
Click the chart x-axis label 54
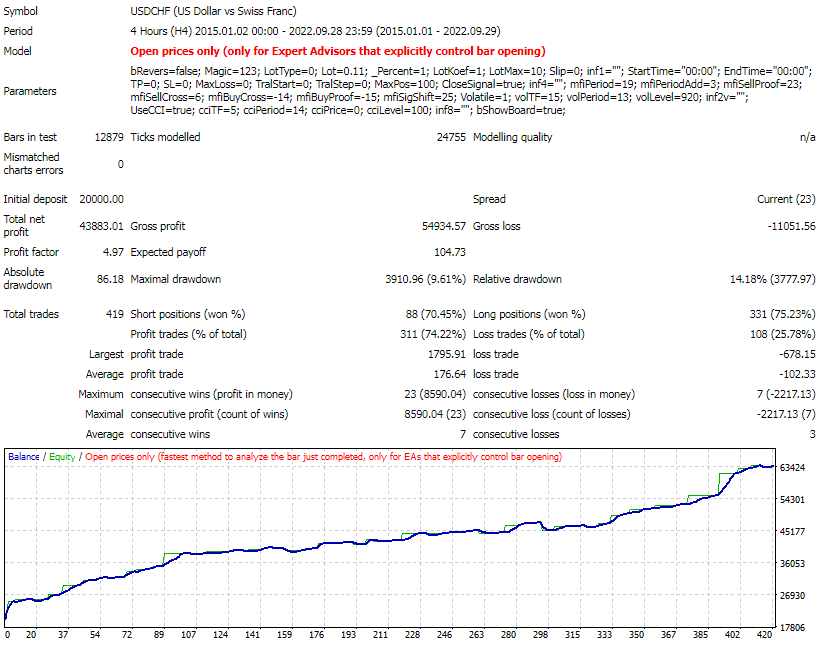(95, 635)
